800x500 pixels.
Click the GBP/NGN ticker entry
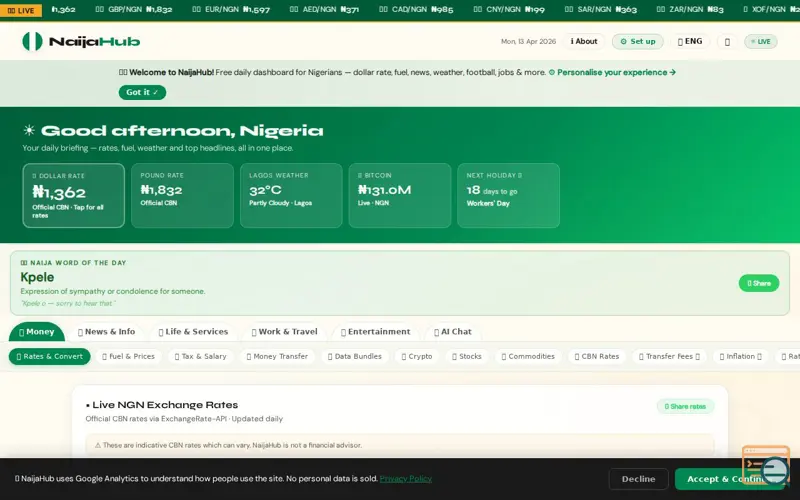tap(134, 10)
